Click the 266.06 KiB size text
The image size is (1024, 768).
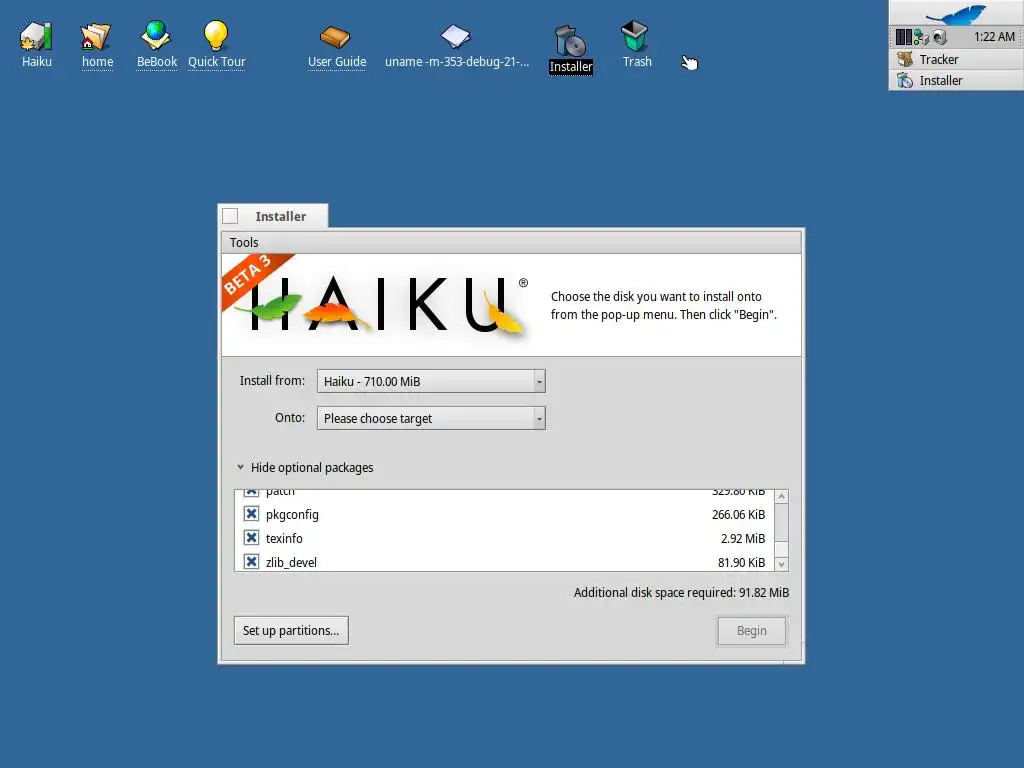point(738,515)
